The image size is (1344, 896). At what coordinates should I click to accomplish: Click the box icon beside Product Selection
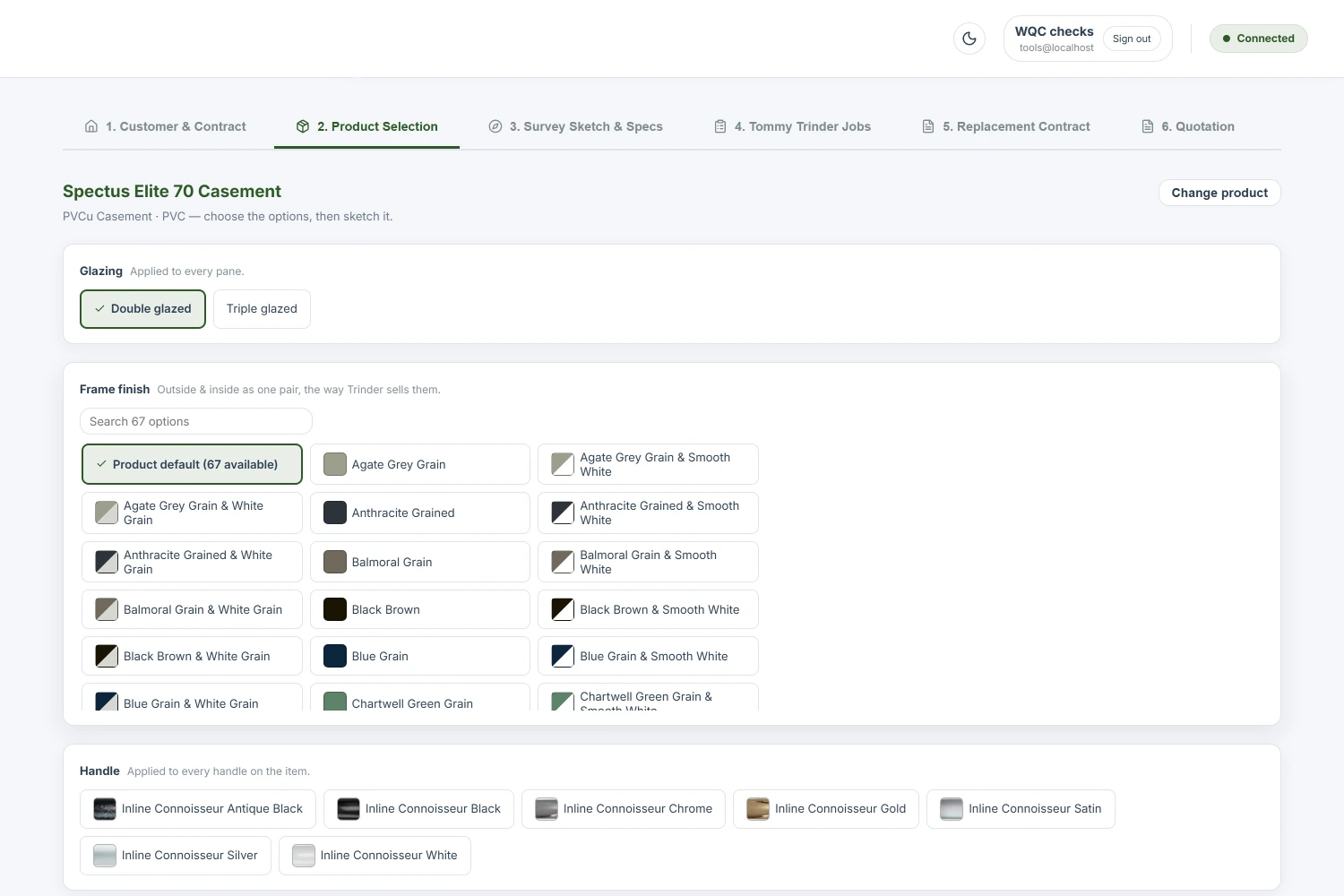pos(303,126)
